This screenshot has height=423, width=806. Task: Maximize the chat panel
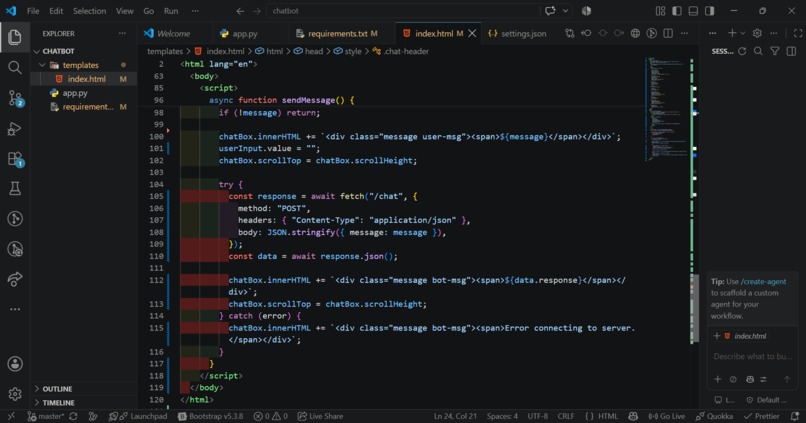click(798, 33)
